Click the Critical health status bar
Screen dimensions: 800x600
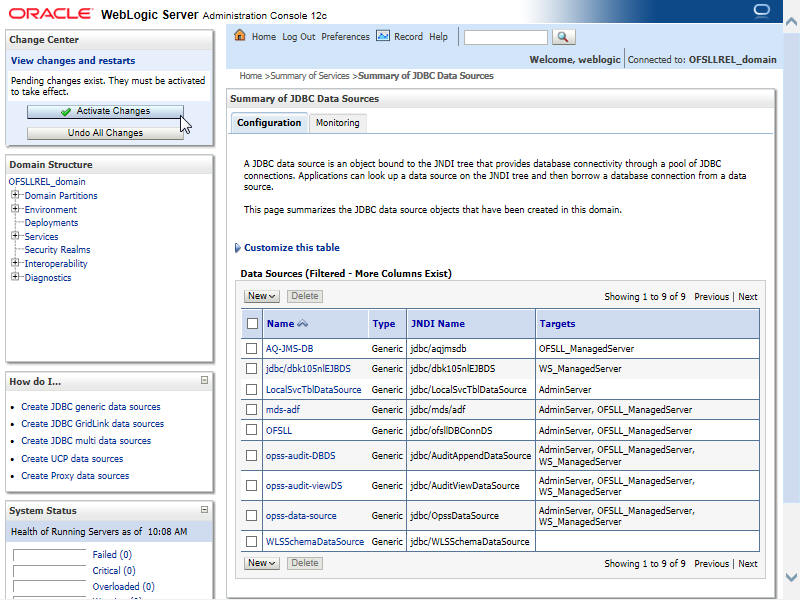coord(49,571)
